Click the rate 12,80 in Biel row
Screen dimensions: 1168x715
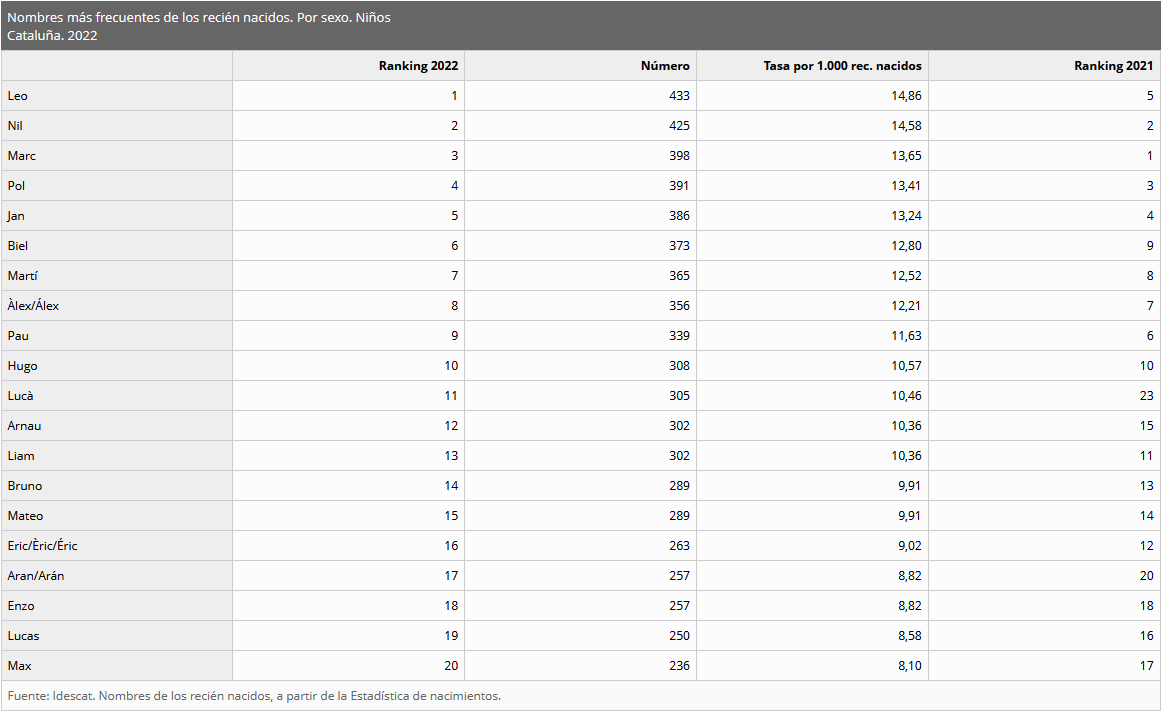907,246
